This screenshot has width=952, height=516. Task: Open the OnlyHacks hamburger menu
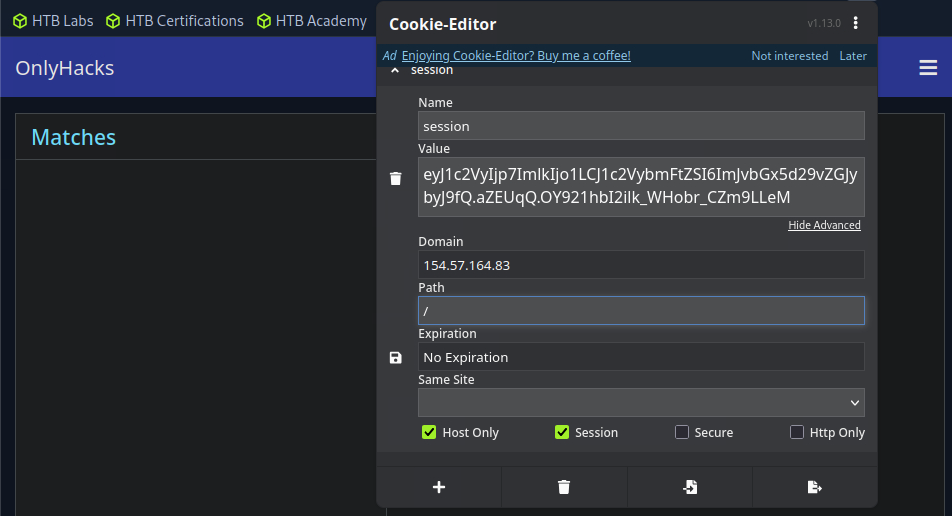928,68
